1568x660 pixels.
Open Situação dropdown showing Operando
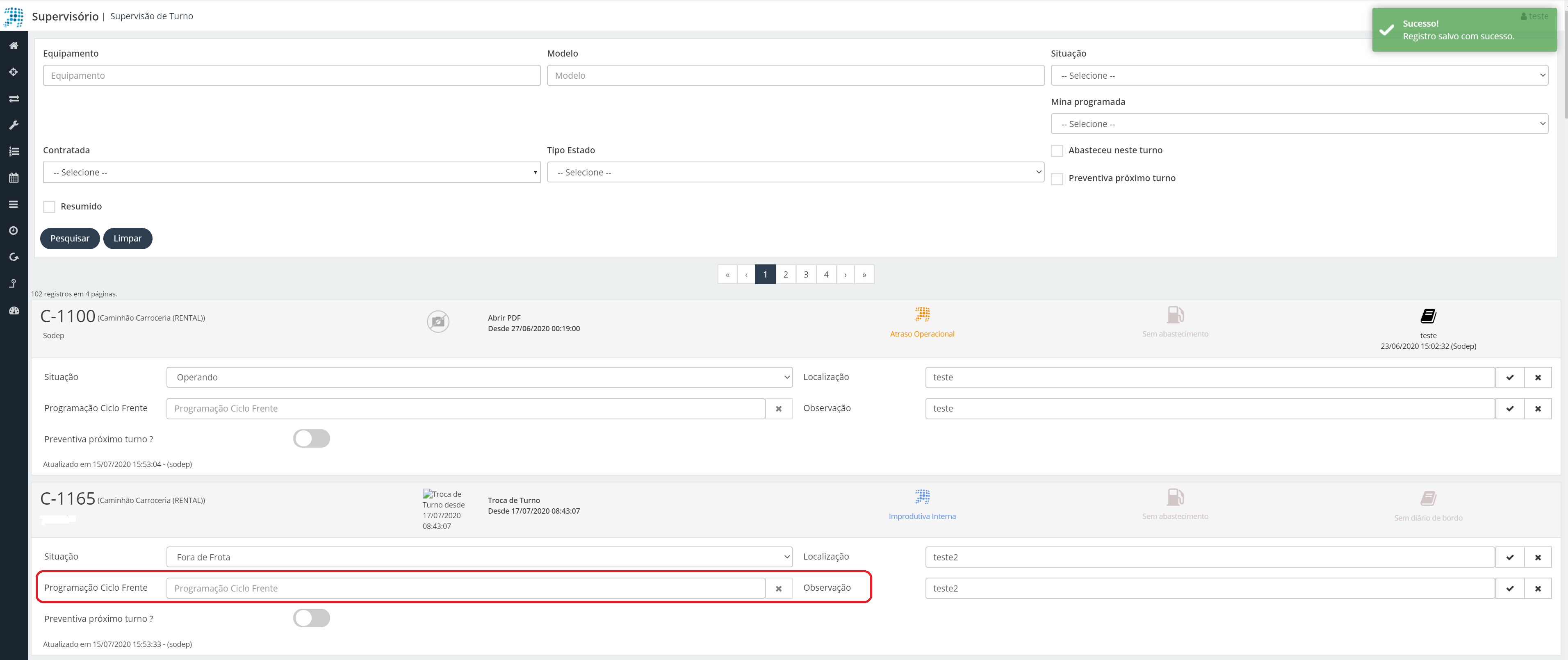click(479, 377)
